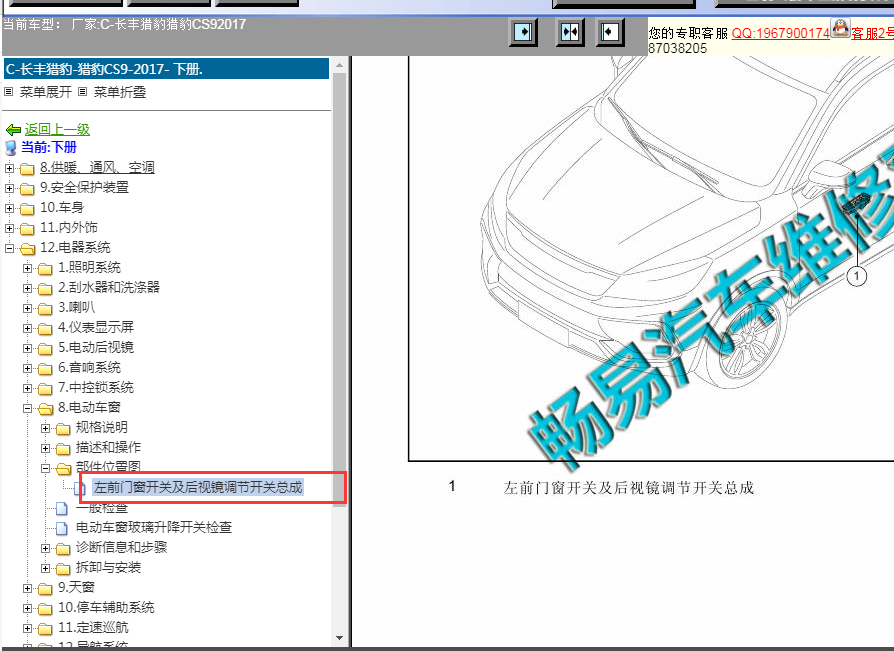Collapse all menus with 菜单折叠
The width and height of the screenshot is (894, 651).
pyautogui.click(x=119, y=92)
